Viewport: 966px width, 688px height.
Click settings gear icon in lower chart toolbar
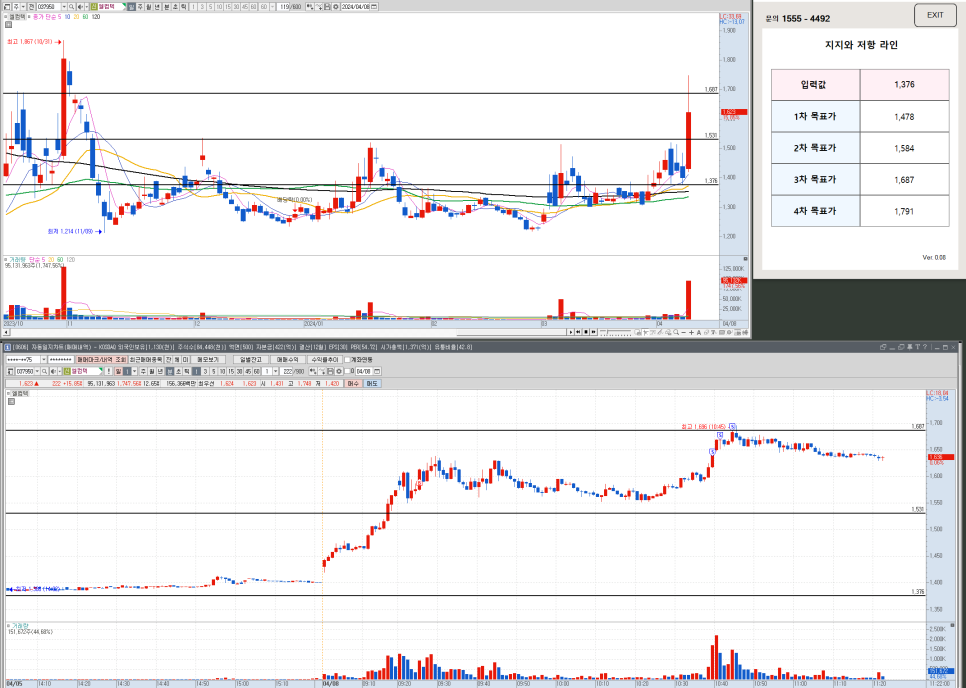click(338, 371)
